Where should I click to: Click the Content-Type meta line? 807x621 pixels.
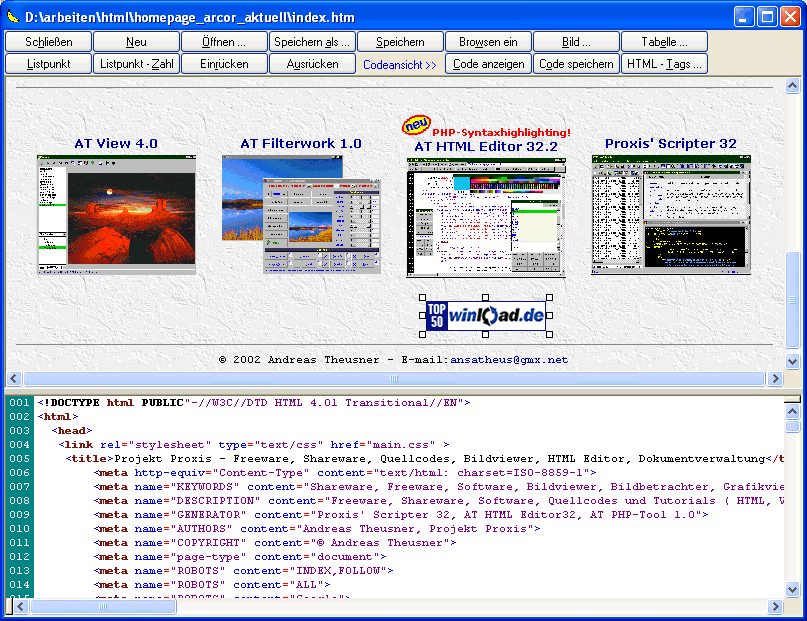click(x=345, y=472)
